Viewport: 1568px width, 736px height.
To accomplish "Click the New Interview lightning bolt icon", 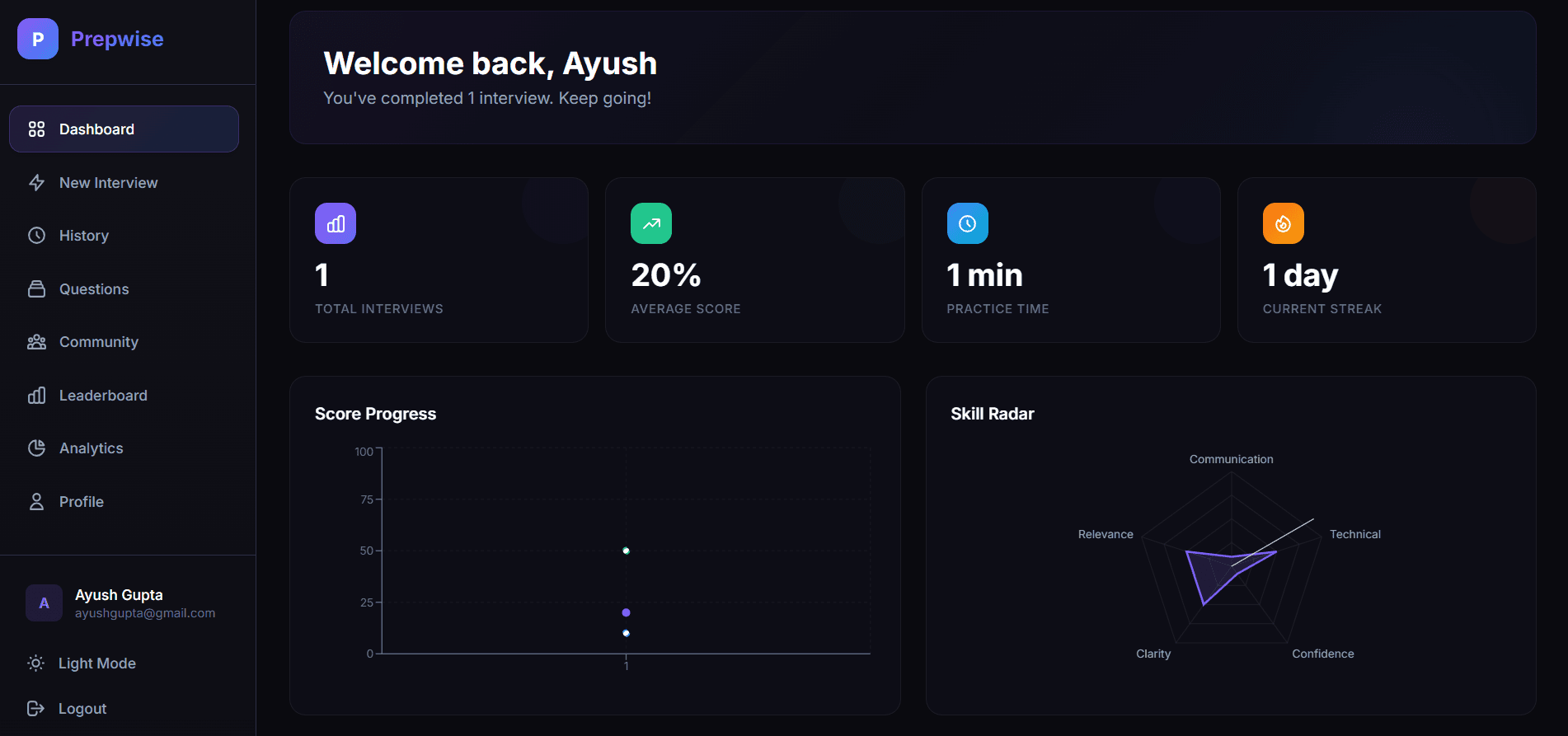I will [x=36, y=182].
